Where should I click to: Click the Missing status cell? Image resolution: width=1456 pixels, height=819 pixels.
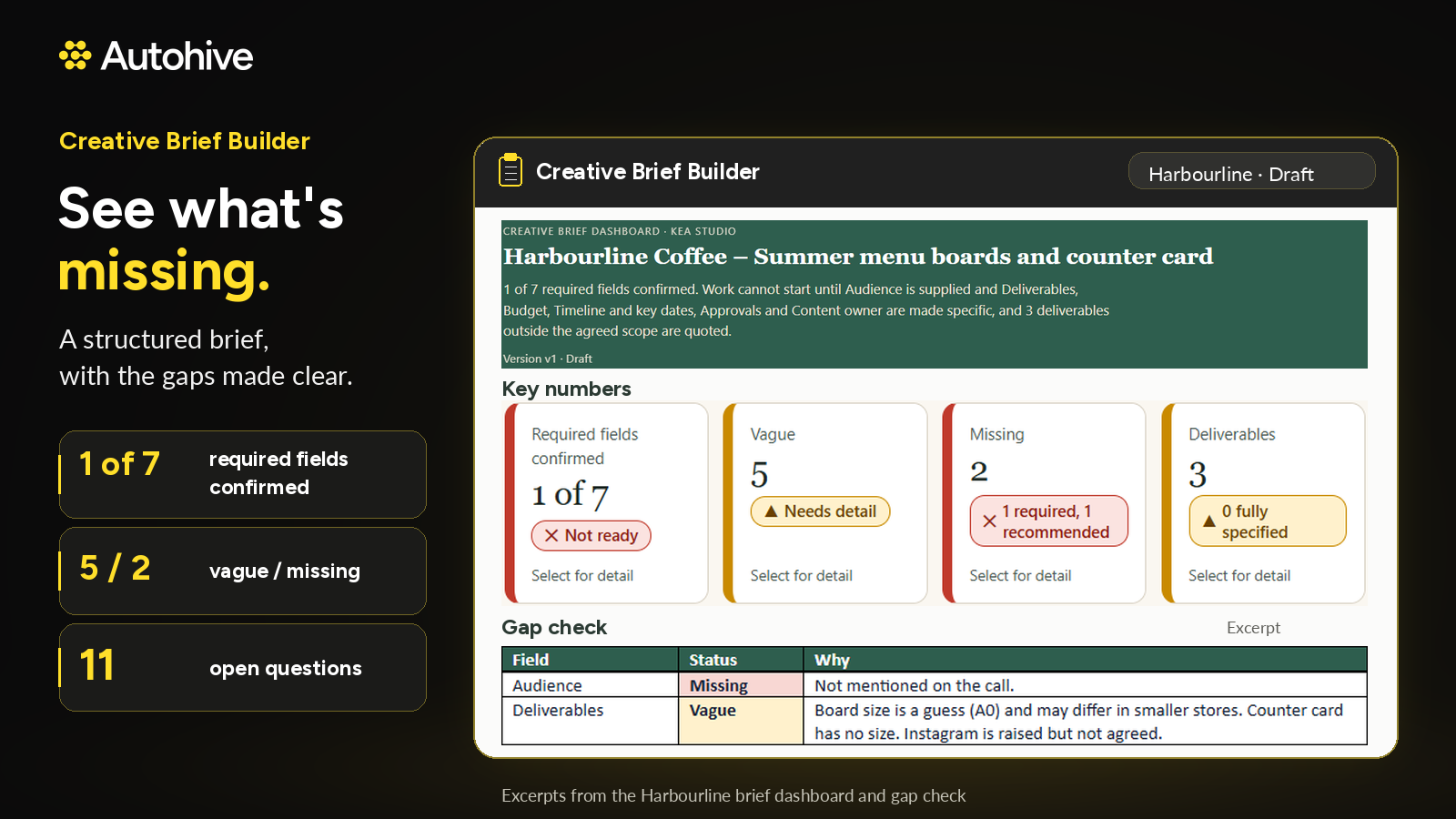click(x=741, y=685)
